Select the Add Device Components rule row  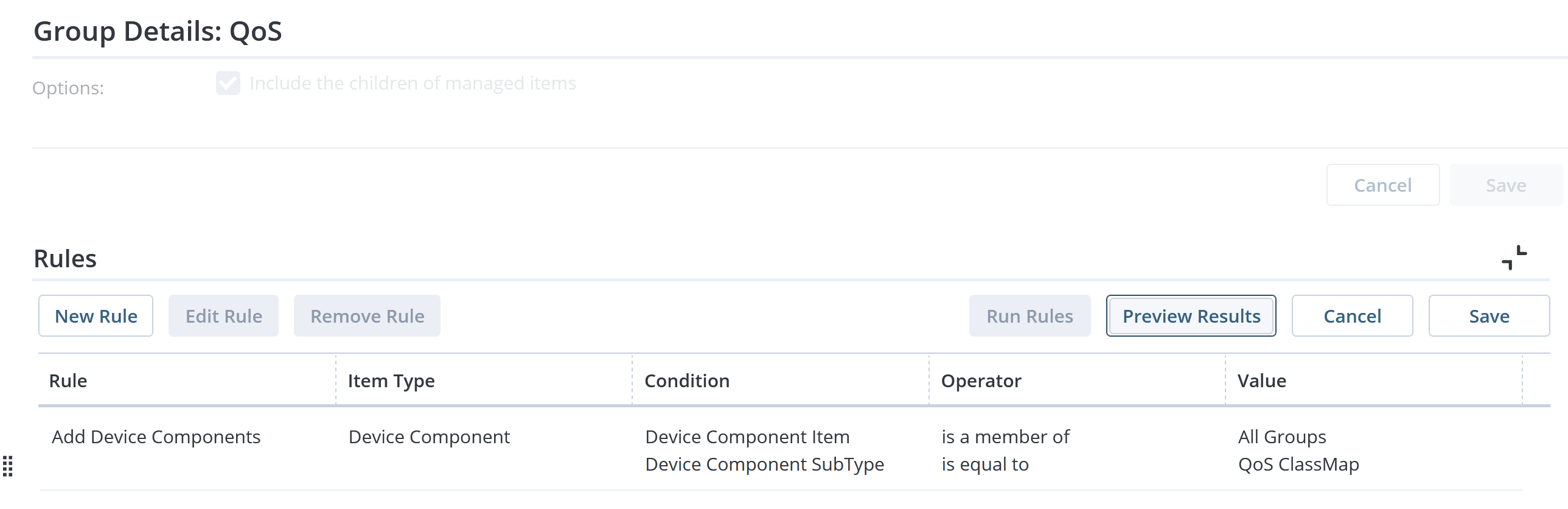pos(781,449)
